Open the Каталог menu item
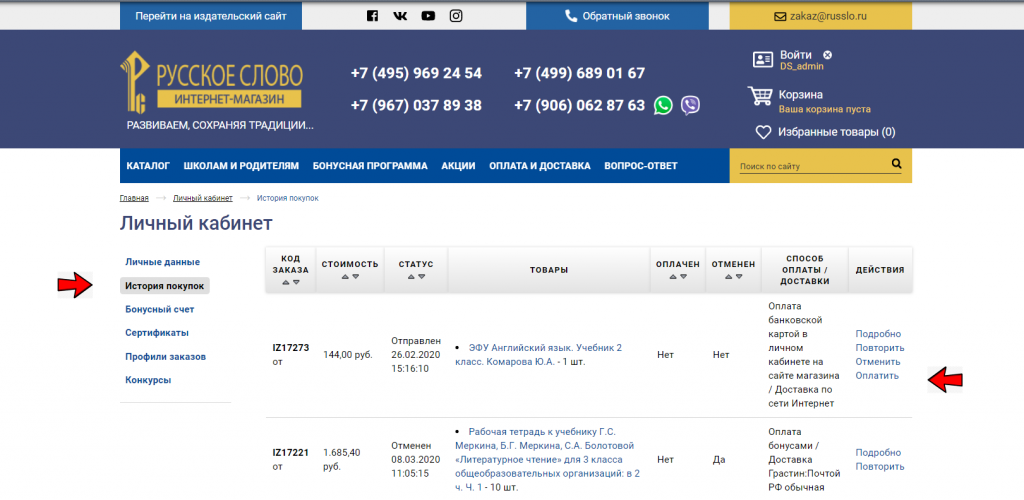This screenshot has height=500, width=1024. point(148,166)
